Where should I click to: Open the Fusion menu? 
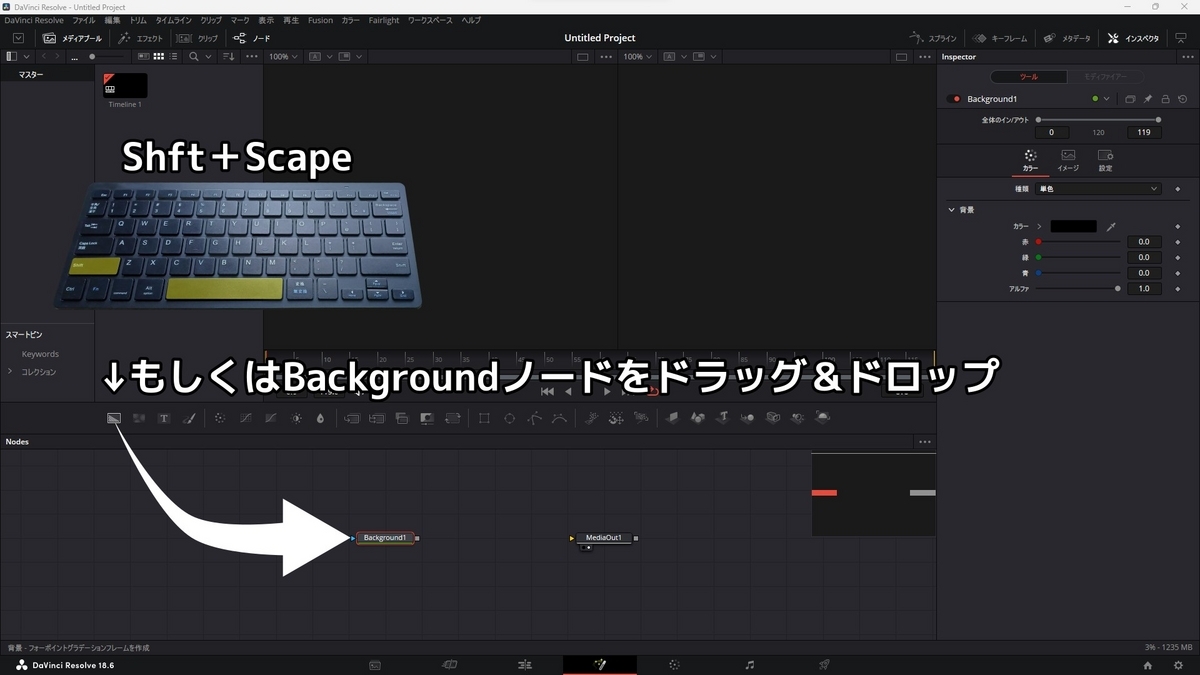[320, 20]
